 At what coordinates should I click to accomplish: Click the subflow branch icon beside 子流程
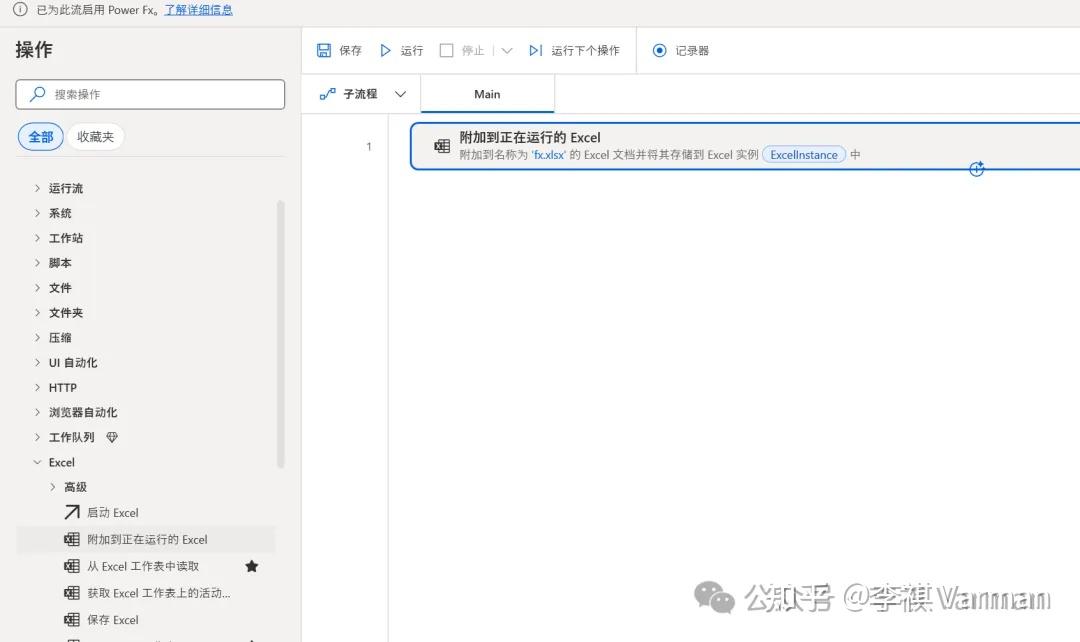(x=327, y=92)
